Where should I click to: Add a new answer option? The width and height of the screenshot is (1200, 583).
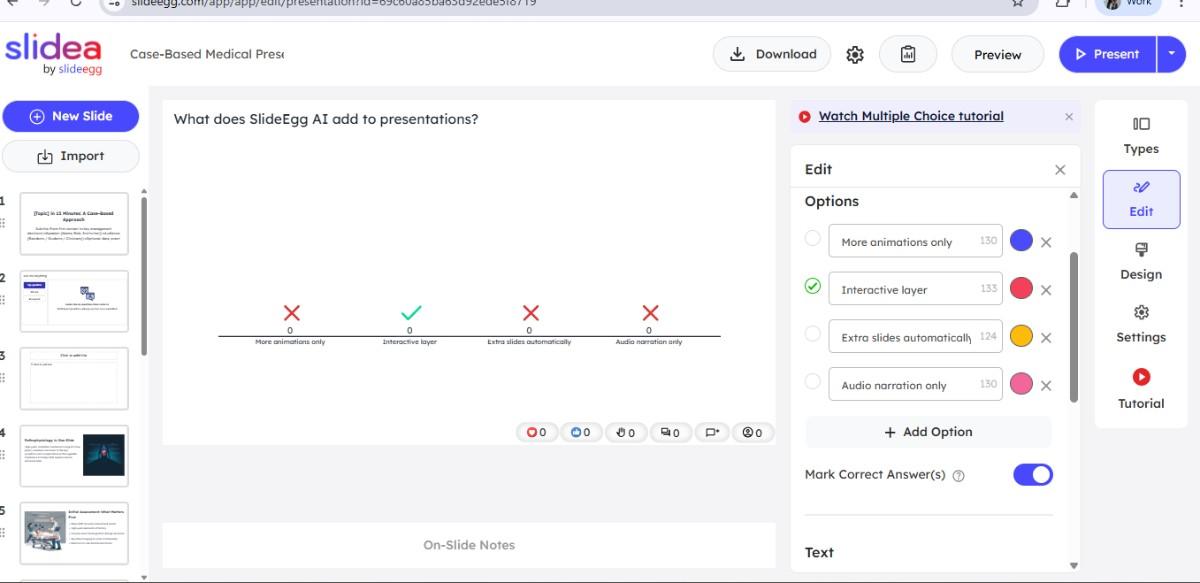click(928, 432)
